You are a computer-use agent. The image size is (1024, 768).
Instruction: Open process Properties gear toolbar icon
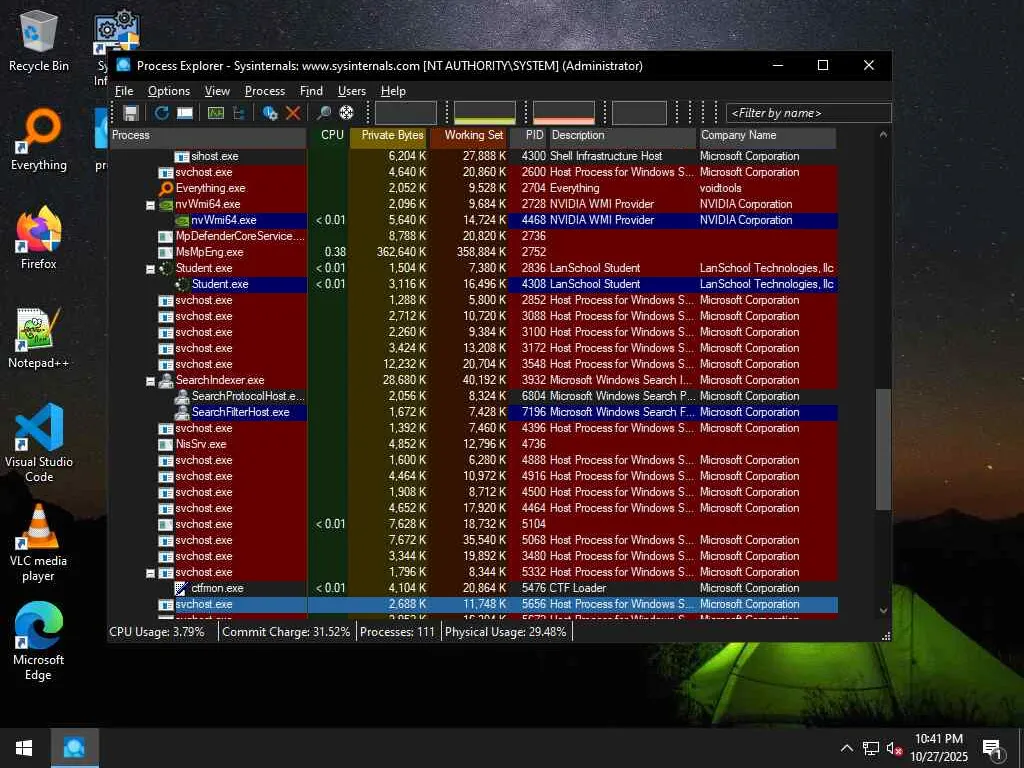pyautogui.click(x=270, y=113)
